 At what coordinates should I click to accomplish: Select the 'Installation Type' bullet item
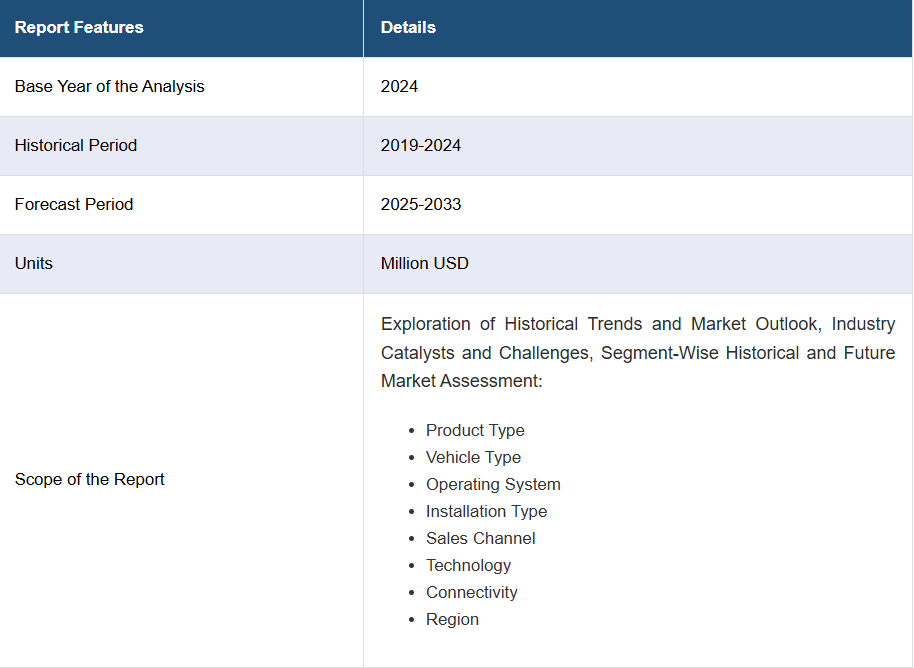click(x=487, y=511)
